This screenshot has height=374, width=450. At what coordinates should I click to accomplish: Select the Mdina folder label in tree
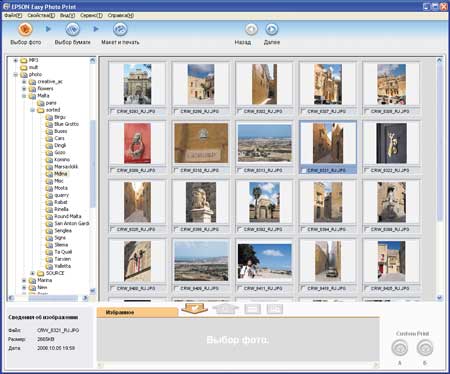61,174
